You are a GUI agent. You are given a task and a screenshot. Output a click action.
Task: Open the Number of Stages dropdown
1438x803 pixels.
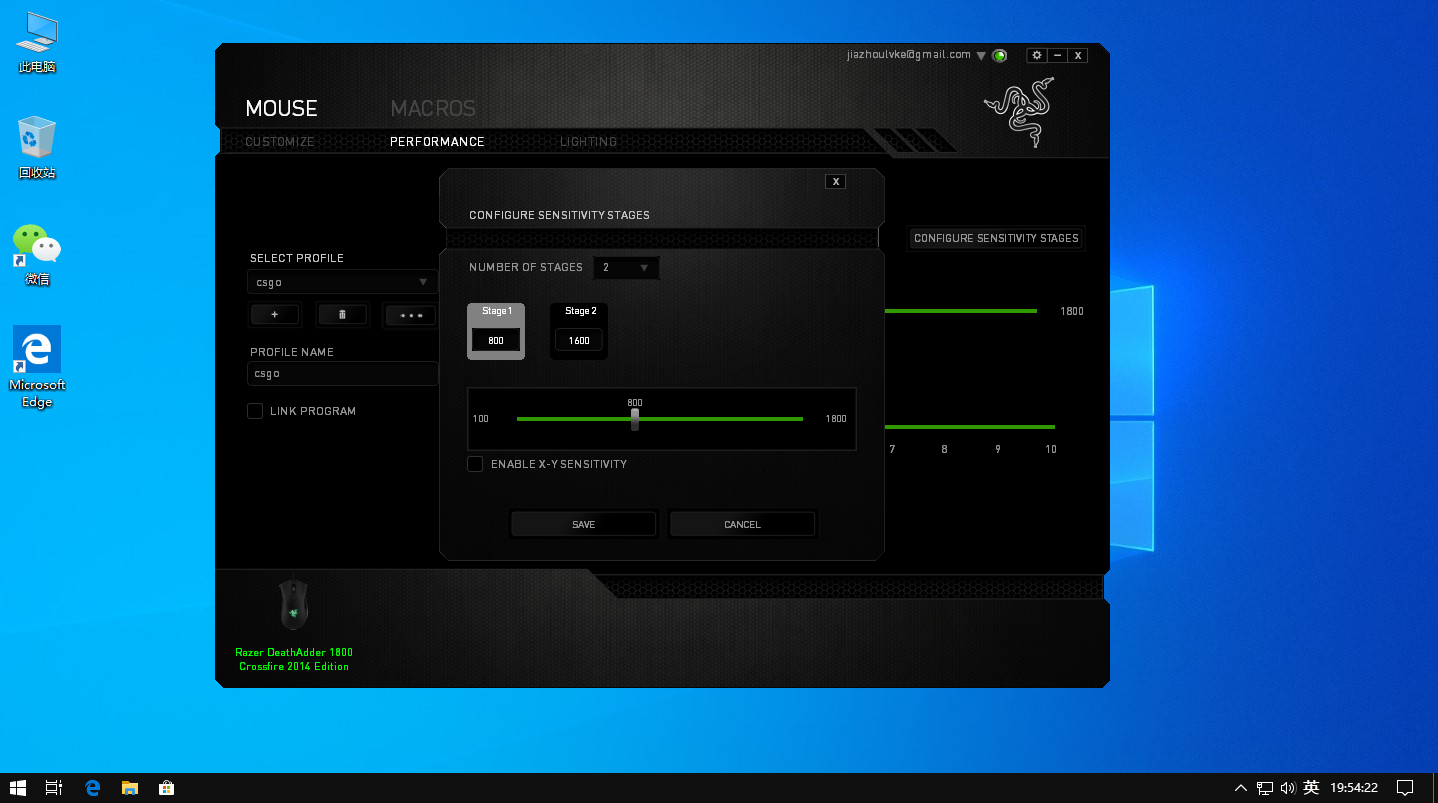click(x=626, y=267)
